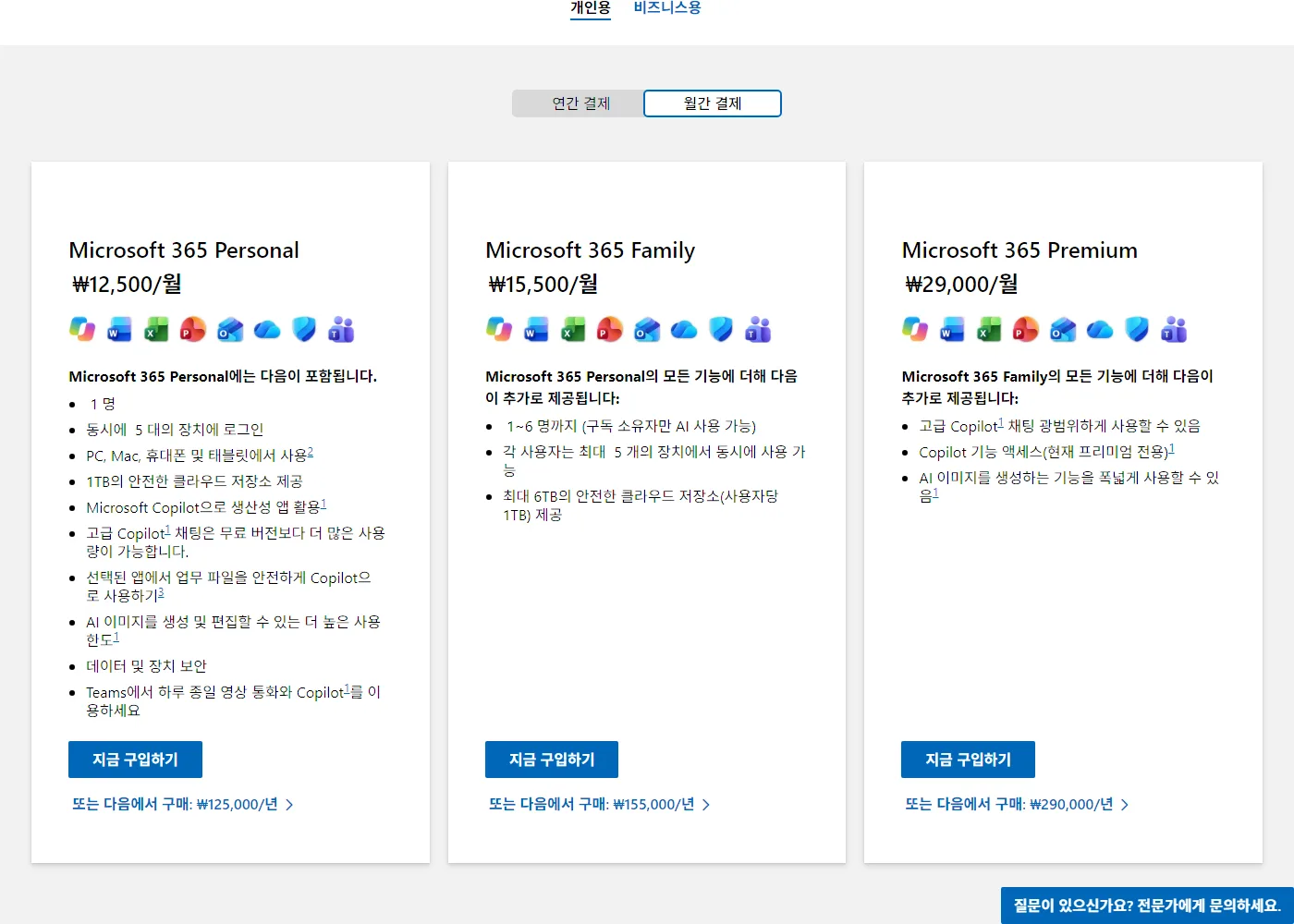Click 지금 구입하기 for Microsoft 365 Family
The image size is (1294, 924).
click(552, 760)
